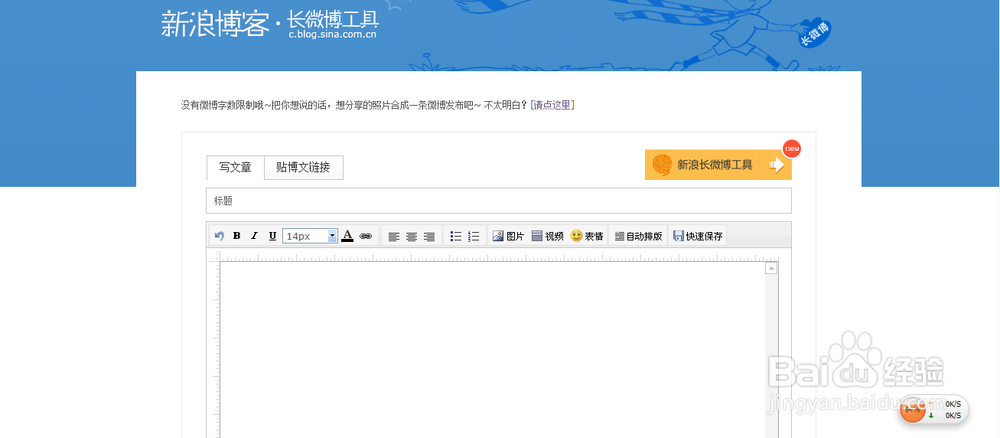Switch to the 贴博文链接 tab
This screenshot has width=1000, height=438.
[x=304, y=168]
